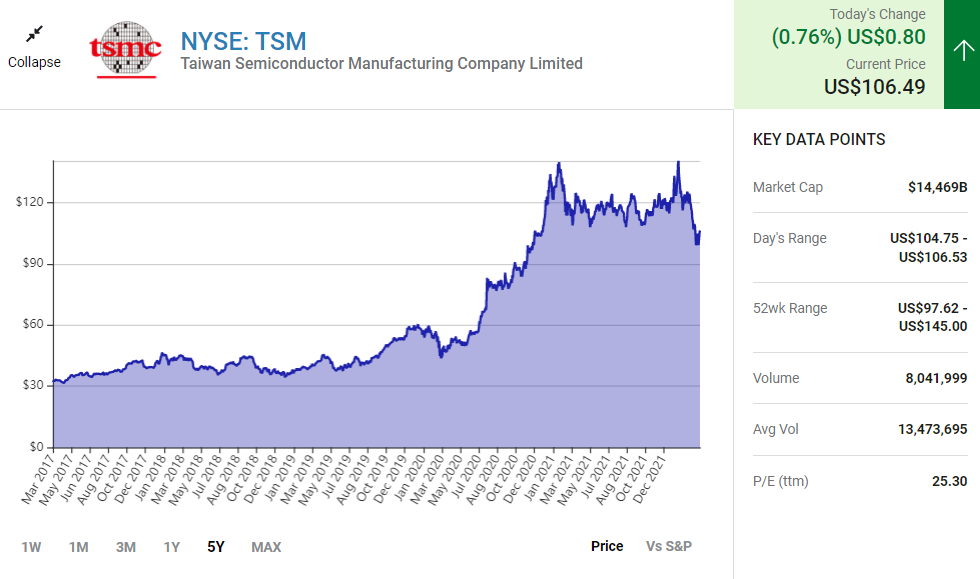The width and height of the screenshot is (980, 579).
Task: Click the TSMC company logo
Action: [x=125, y=48]
